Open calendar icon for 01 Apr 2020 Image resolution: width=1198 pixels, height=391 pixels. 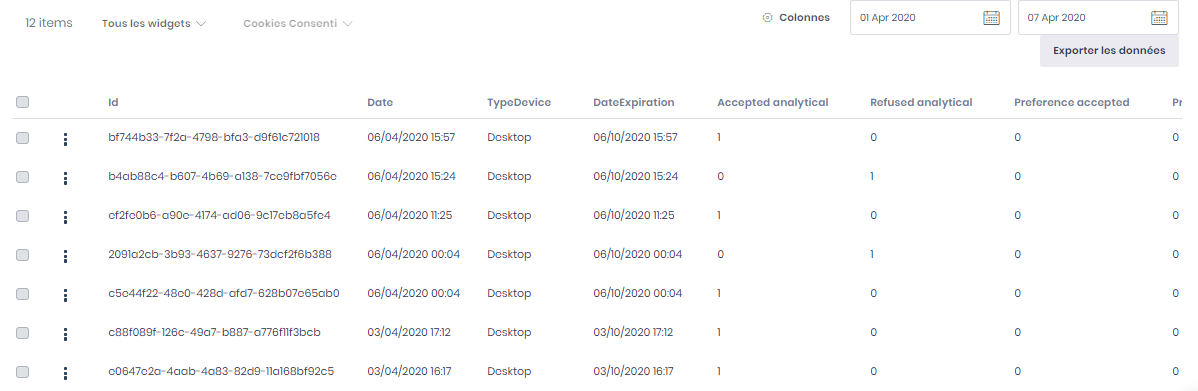pos(991,18)
